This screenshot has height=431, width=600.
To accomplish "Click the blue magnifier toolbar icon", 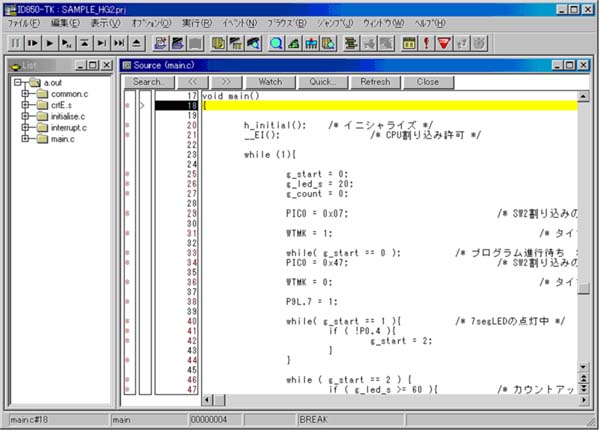I will (275, 44).
